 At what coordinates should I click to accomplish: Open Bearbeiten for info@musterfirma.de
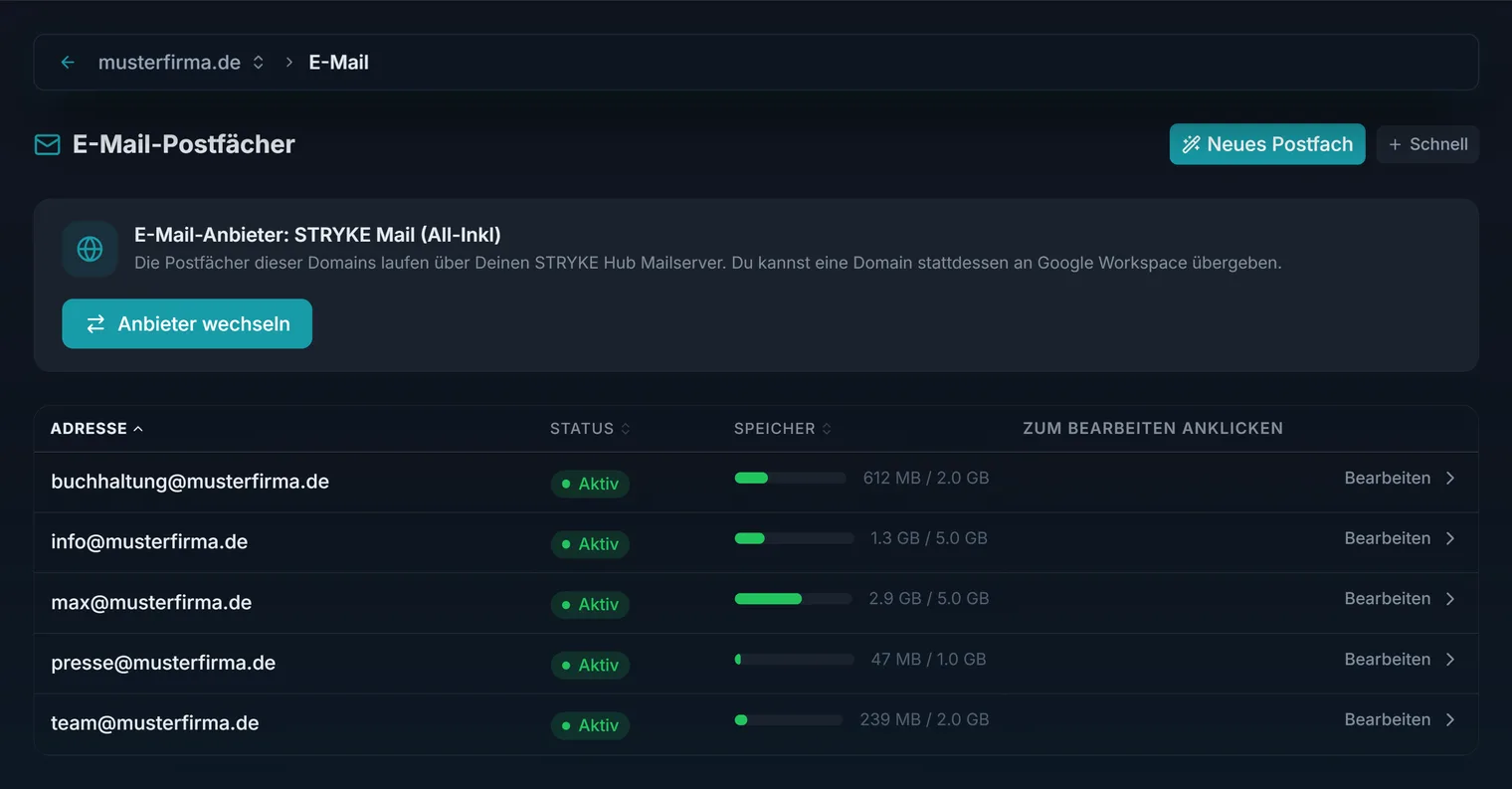(1400, 538)
